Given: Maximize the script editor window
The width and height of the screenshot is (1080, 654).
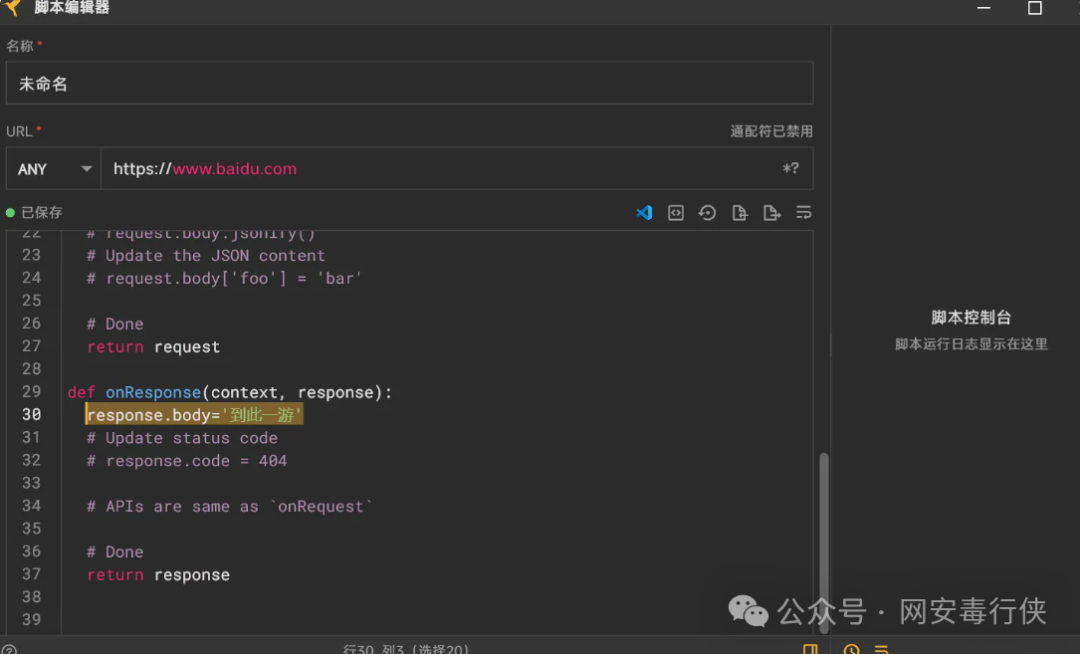Looking at the screenshot, I should click(1035, 8).
